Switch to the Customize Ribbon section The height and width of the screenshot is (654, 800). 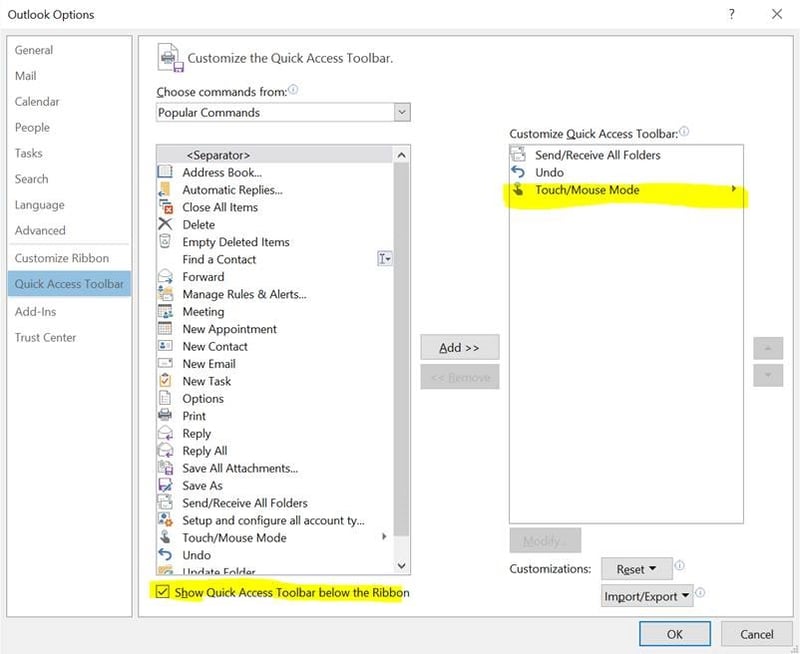62,258
